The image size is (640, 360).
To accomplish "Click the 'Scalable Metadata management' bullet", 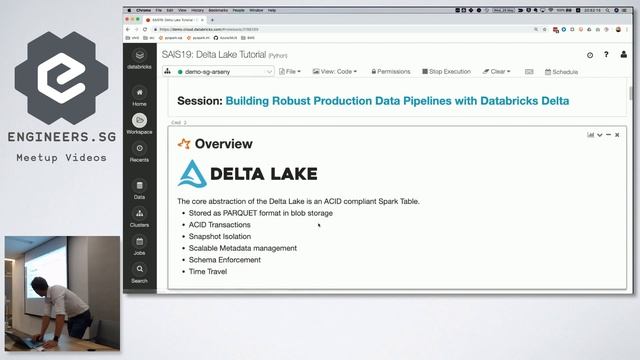I will [x=242, y=248].
